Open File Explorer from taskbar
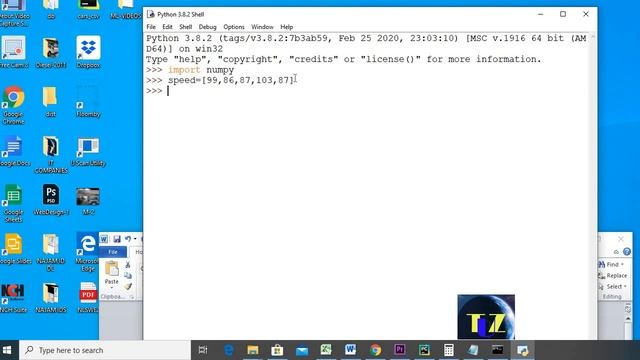This screenshot has width=640, height=360. pyautogui.click(x=253, y=350)
